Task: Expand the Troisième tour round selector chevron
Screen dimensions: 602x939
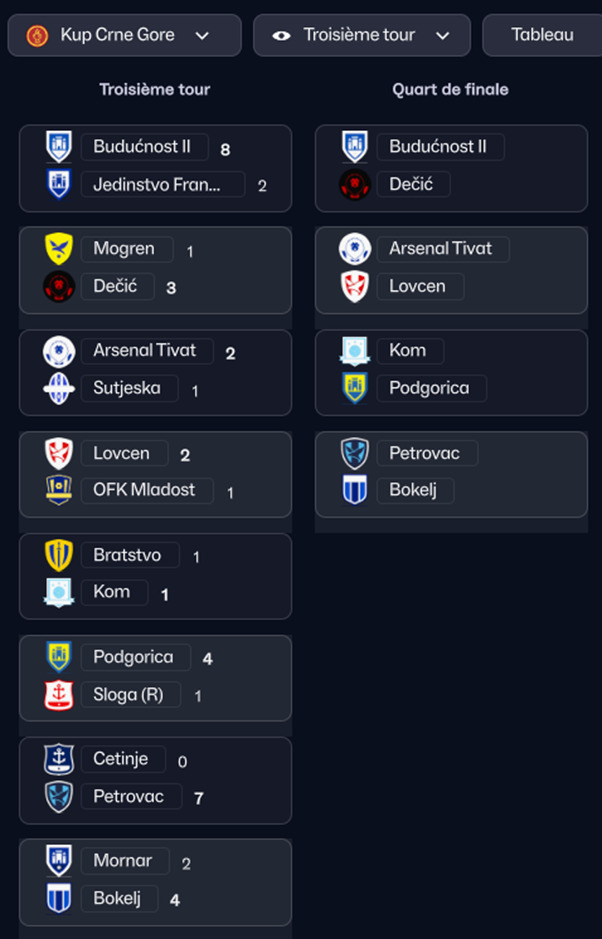Action: 443,35
